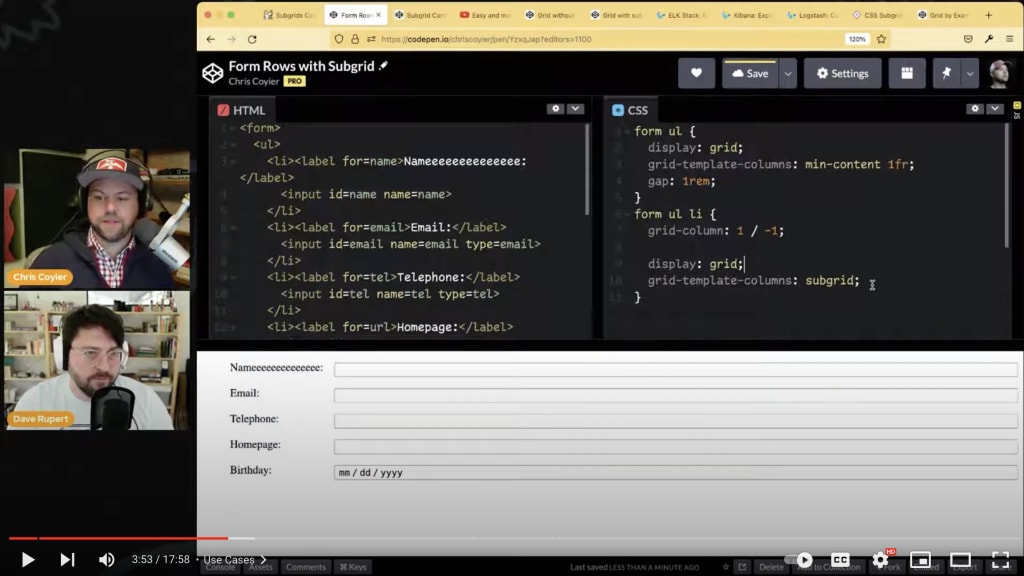Open pen Settings

click(842, 73)
